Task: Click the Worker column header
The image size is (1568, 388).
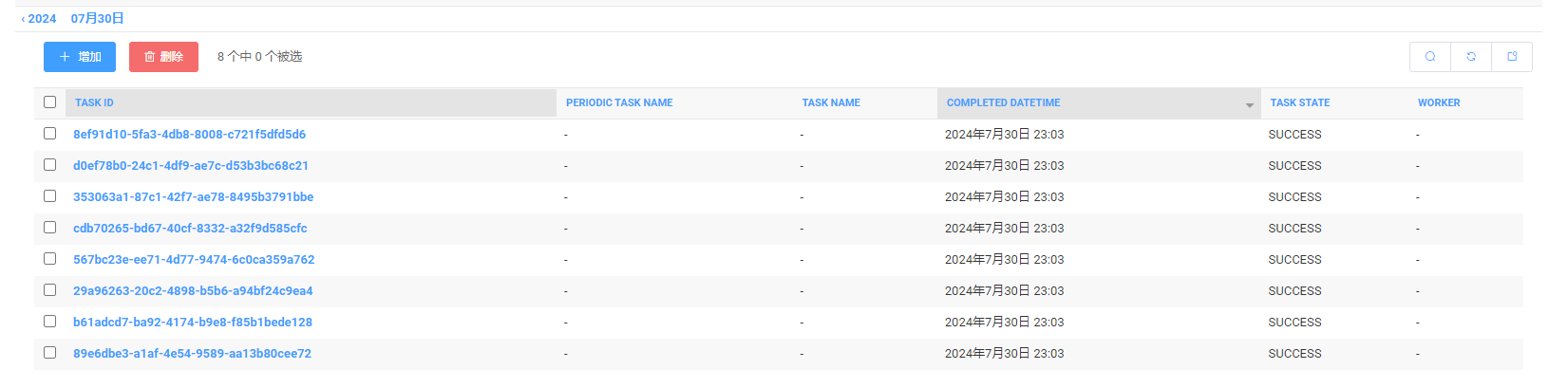Action: coord(1439,102)
